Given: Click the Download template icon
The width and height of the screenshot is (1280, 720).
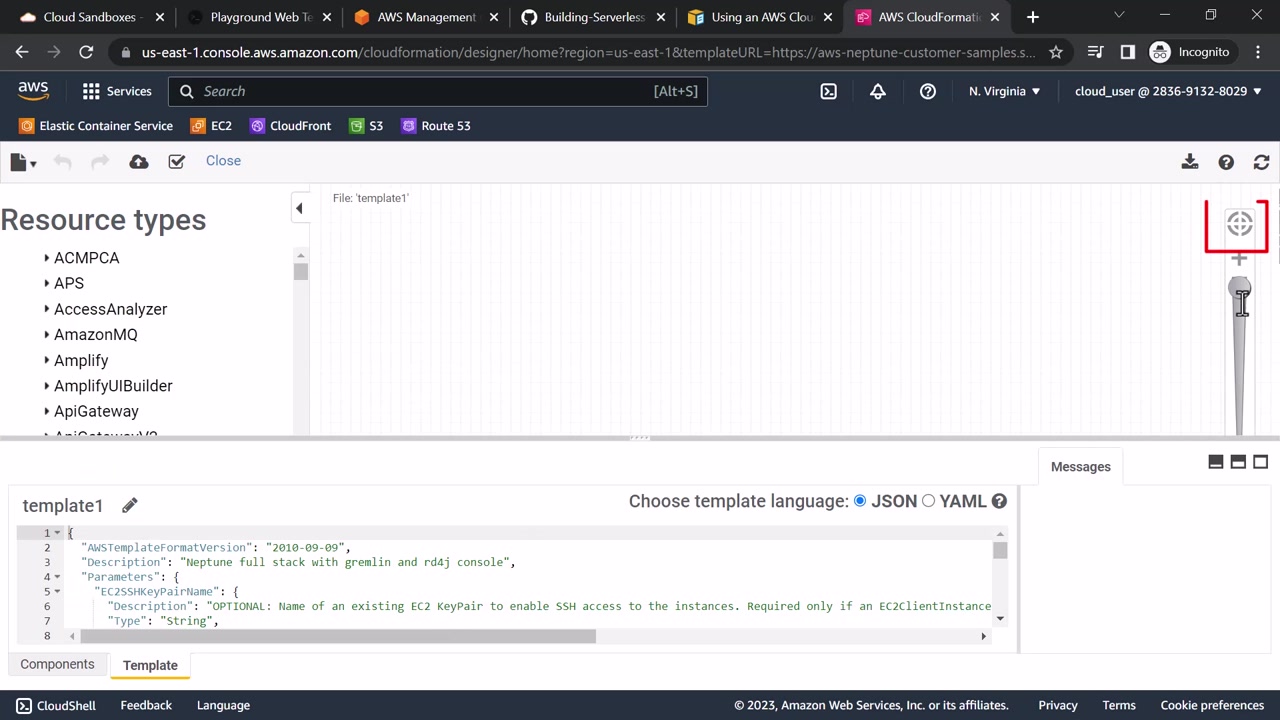Looking at the screenshot, I should [x=1189, y=161].
